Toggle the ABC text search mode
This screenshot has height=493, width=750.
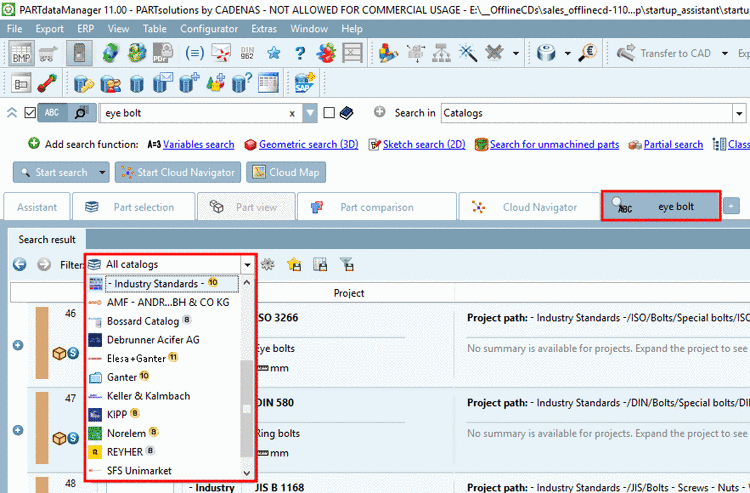(x=52, y=113)
